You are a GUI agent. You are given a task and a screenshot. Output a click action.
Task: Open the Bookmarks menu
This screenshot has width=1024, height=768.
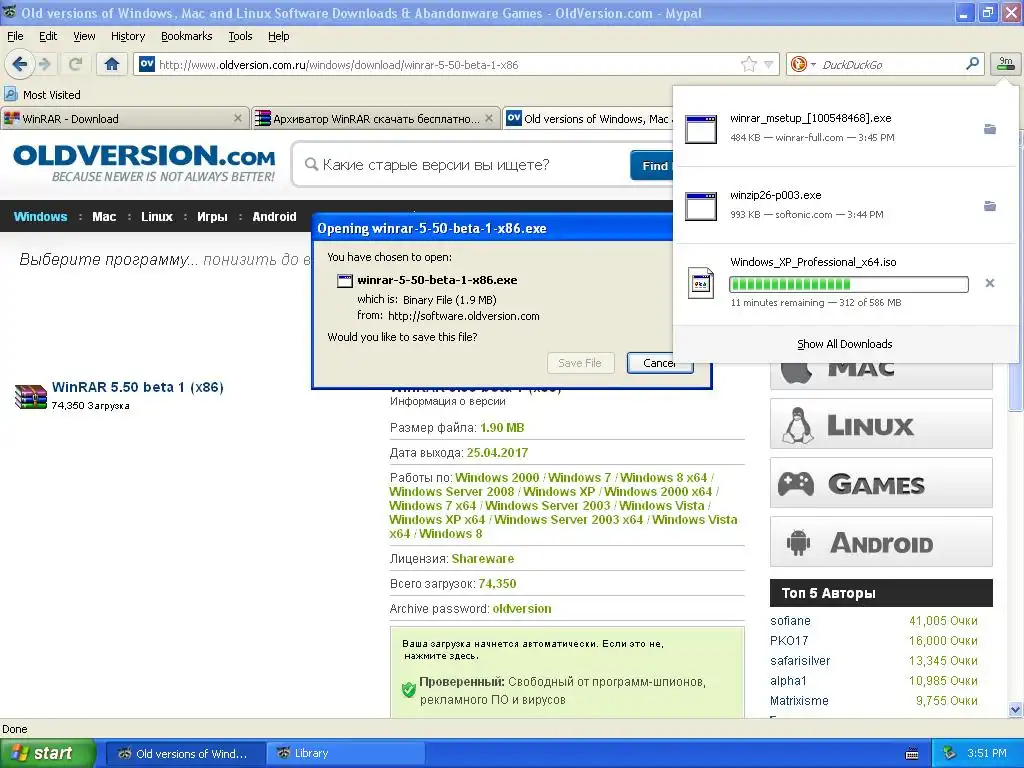coord(186,36)
